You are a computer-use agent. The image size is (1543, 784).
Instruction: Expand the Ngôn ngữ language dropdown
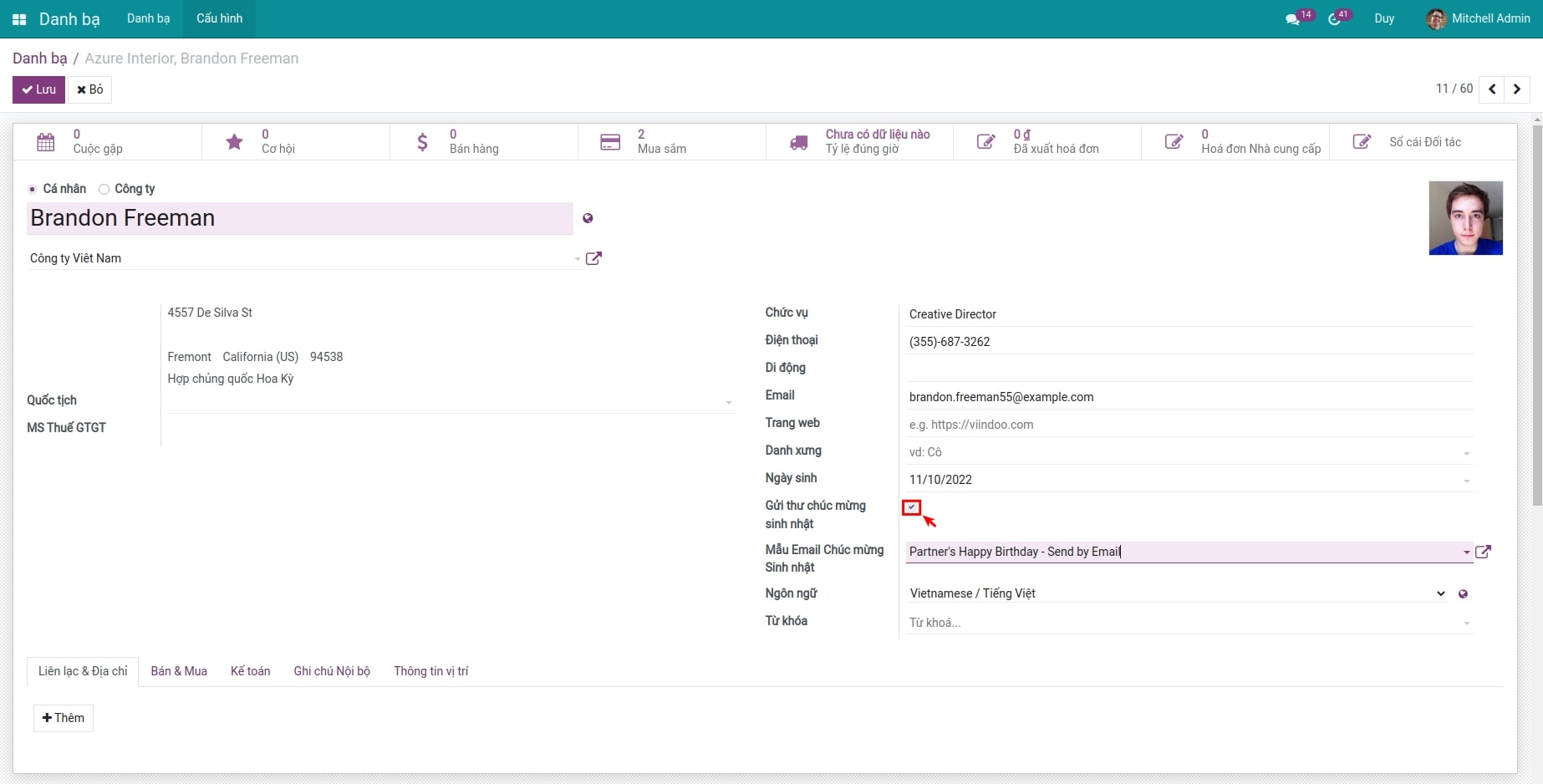[x=1440, y=593]
